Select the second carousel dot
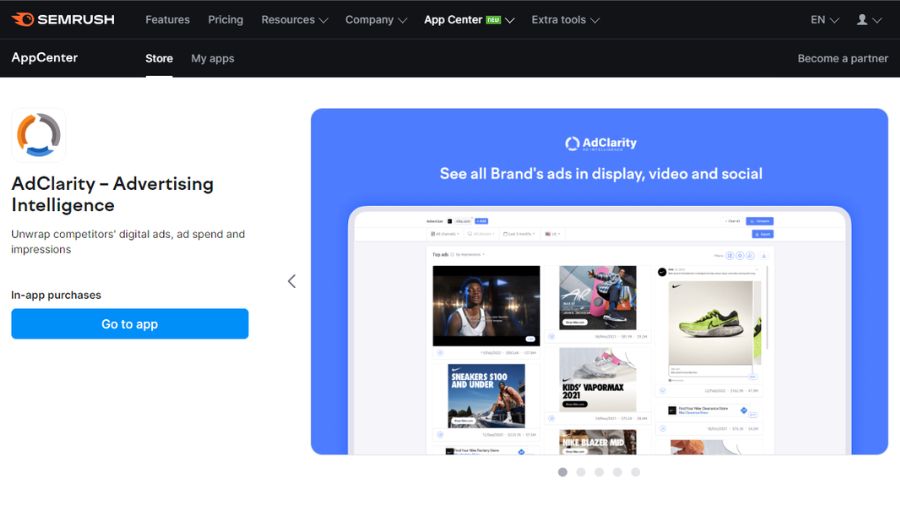900x507 pixels. [581, 472]
